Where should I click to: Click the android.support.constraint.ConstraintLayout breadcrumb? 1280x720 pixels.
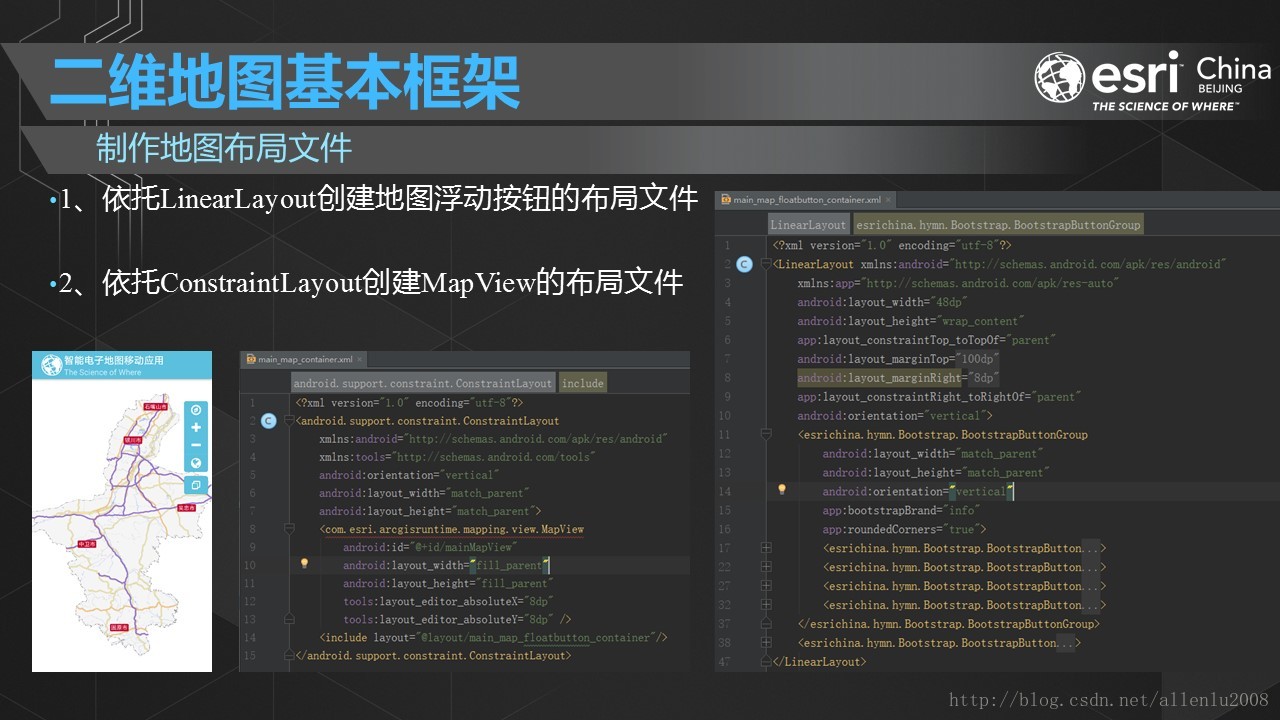coord(423,383)
